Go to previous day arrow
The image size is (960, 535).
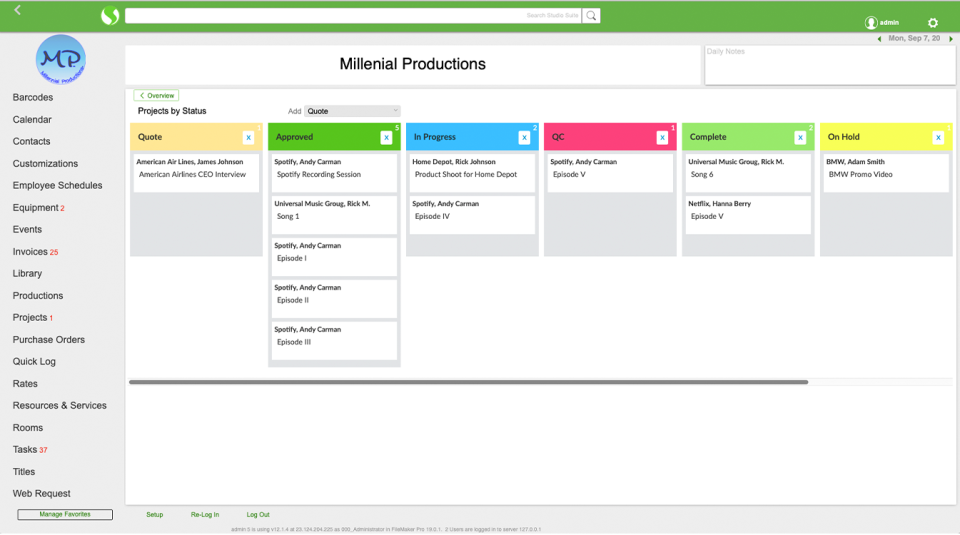tap(880, 39)
